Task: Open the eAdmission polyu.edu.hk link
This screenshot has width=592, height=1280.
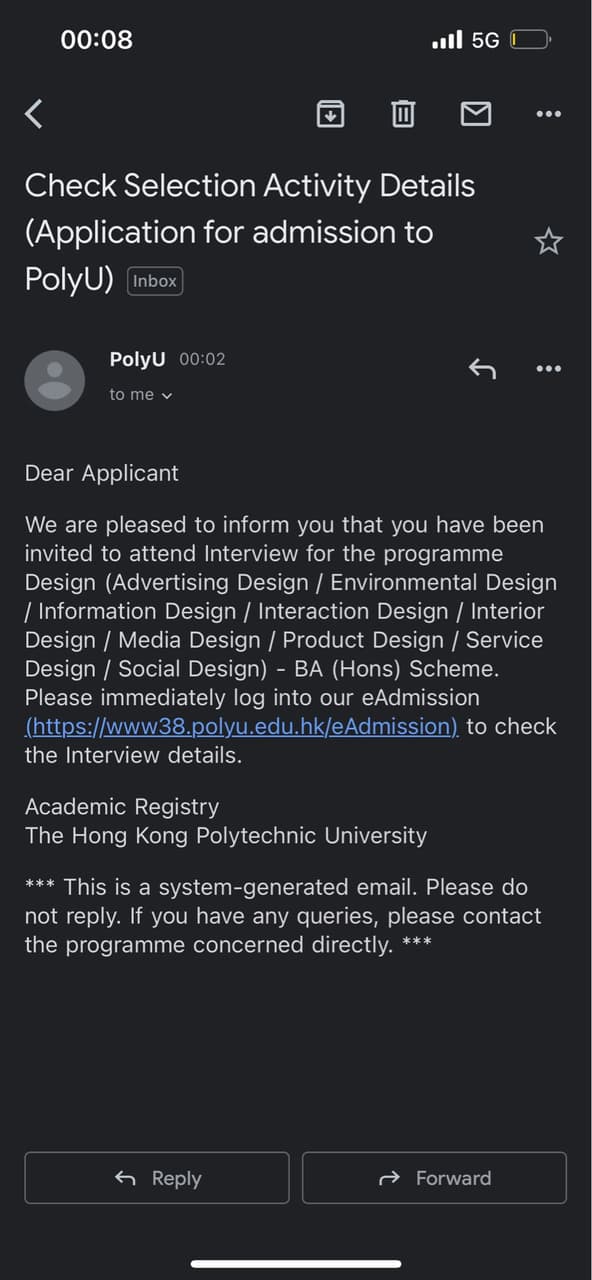Action: coord(242,726)
